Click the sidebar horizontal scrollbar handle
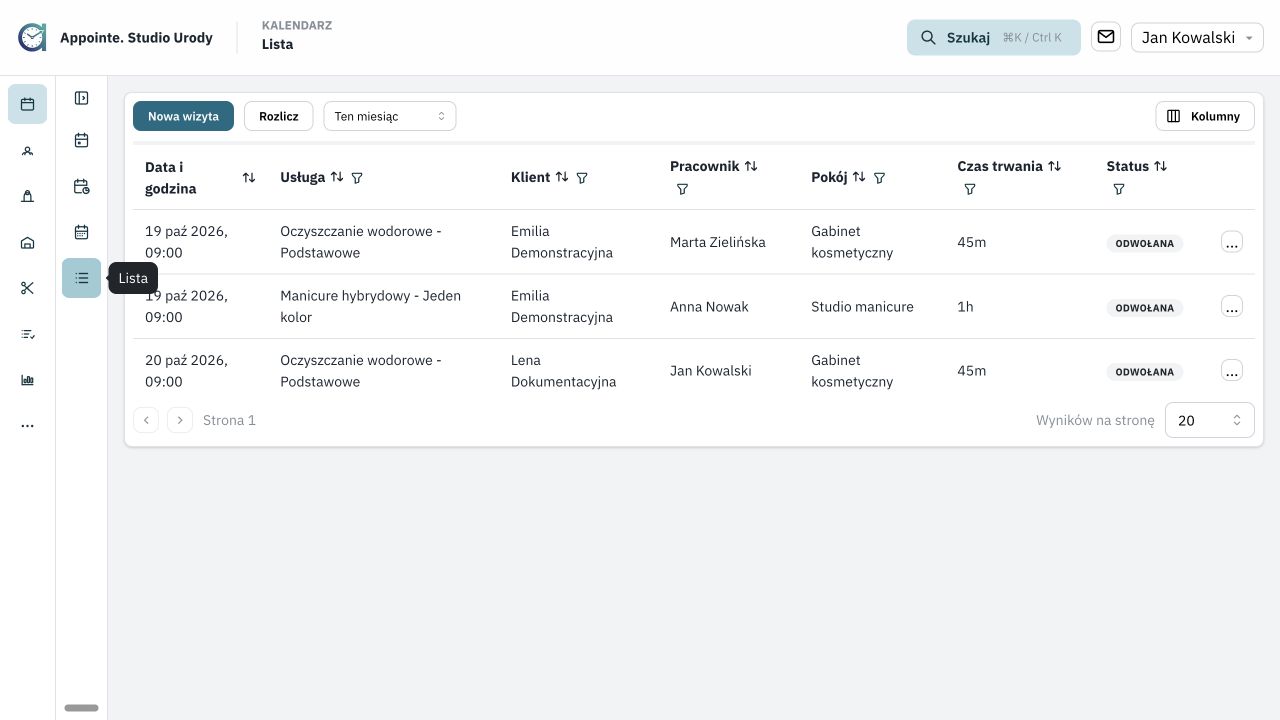The height and width of the screenshot is (720, 1280). click(81, 708)
